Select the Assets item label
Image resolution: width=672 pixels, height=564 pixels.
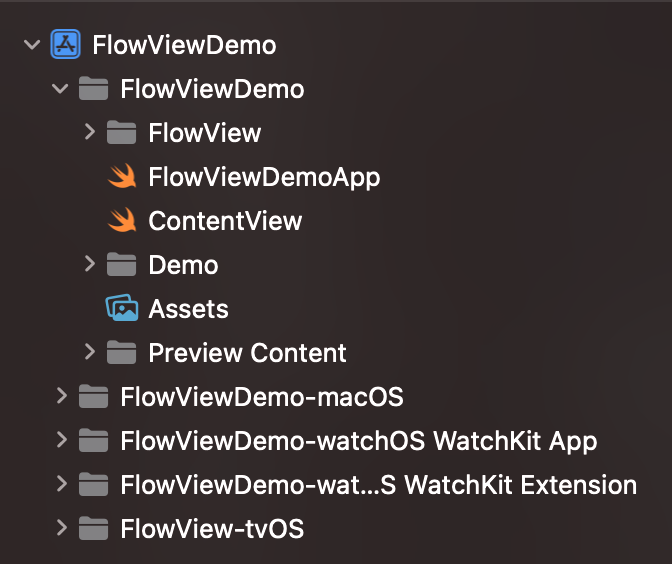coord(188,309)
